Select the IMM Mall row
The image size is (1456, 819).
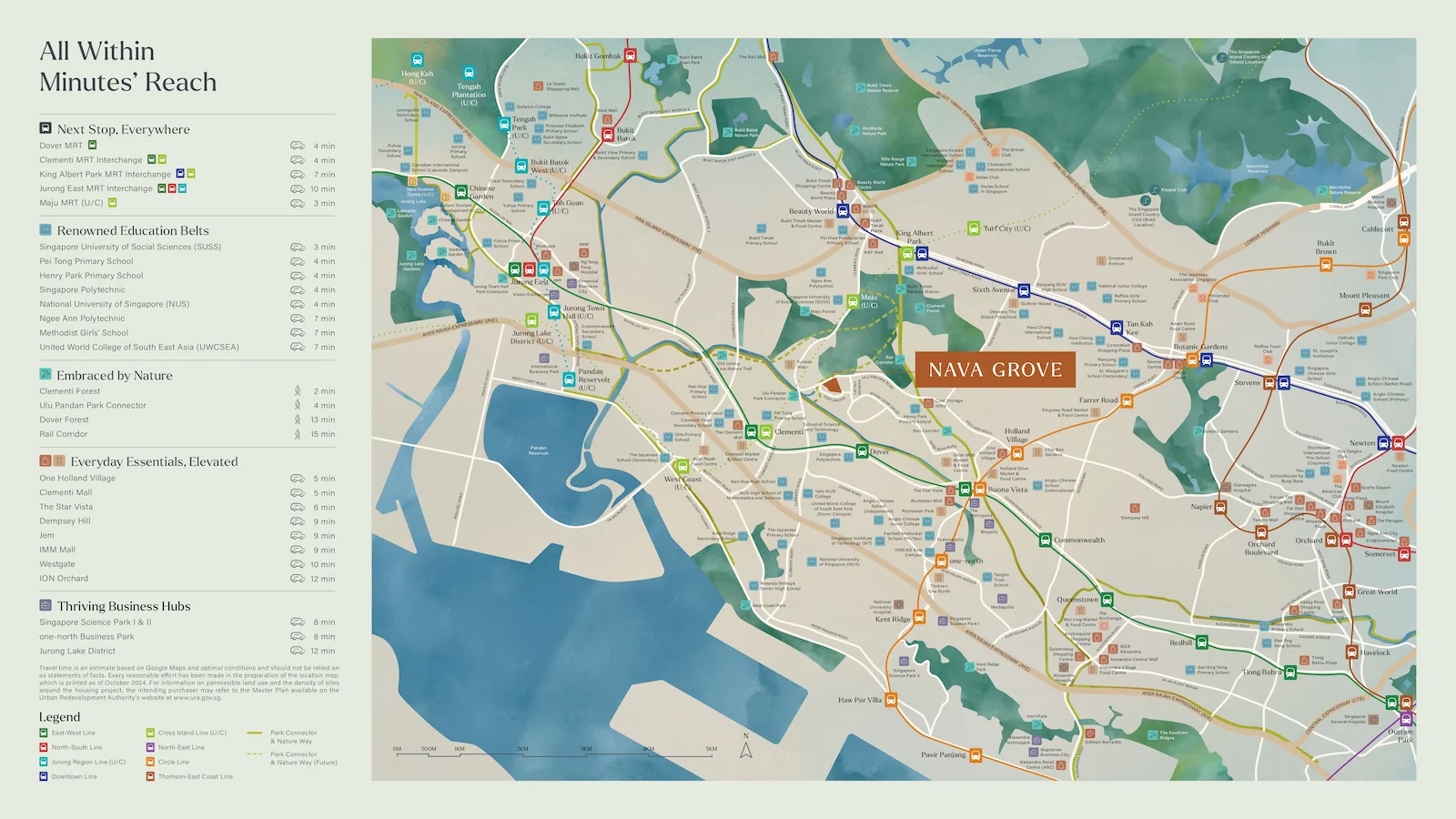(x=187, y=550)
